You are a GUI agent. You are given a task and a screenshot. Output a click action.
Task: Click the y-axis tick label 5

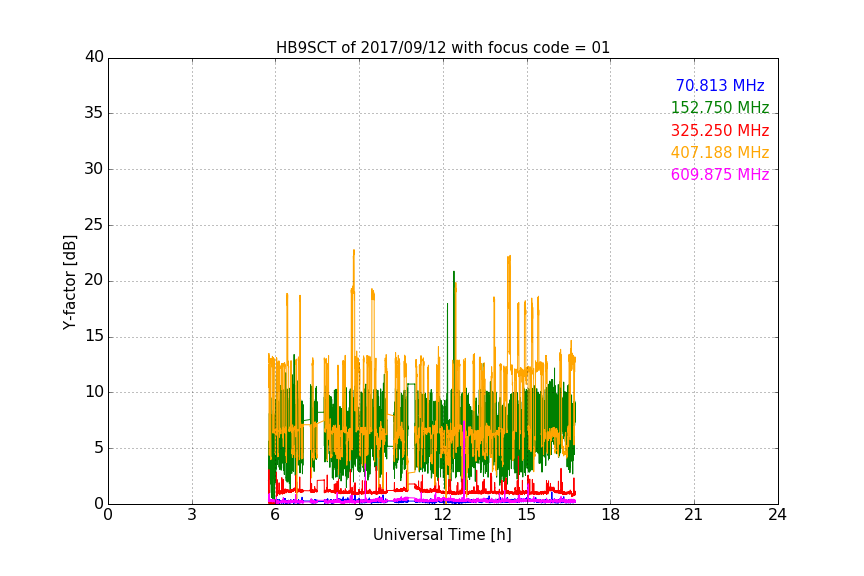99,448
